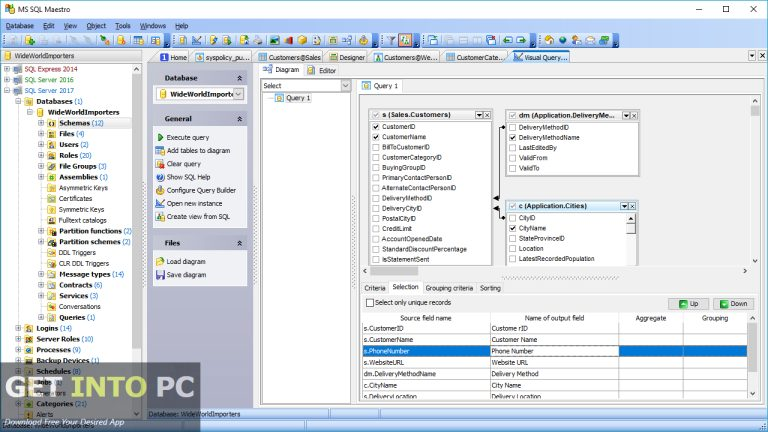Click Add tables to diagram icon

(160, 150)
